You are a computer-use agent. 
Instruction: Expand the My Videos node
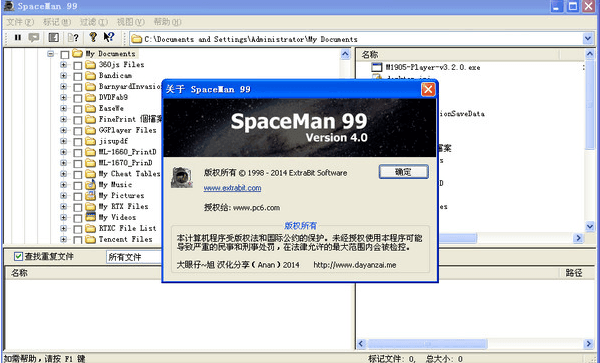64,217
